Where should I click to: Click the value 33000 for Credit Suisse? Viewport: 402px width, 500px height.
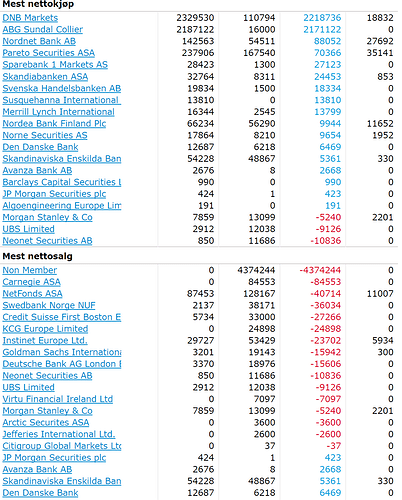pos(262,317)
